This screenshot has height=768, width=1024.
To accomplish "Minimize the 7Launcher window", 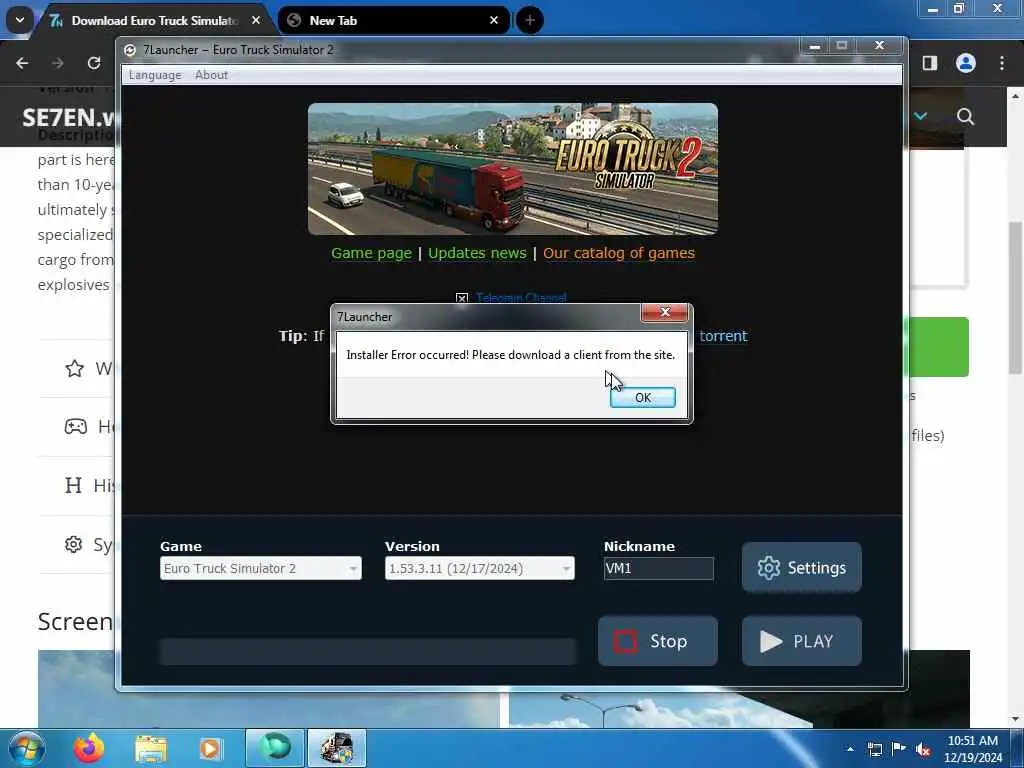I will (814, 46).
